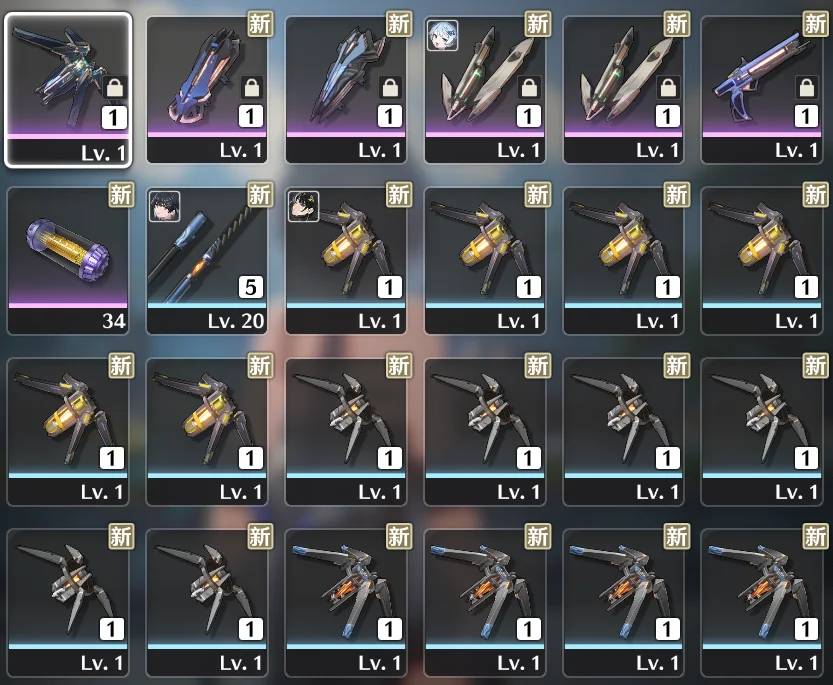Select the highlighted weapon with white border
The width and height of the screenshot is (833, 685).
coord(68,90)
